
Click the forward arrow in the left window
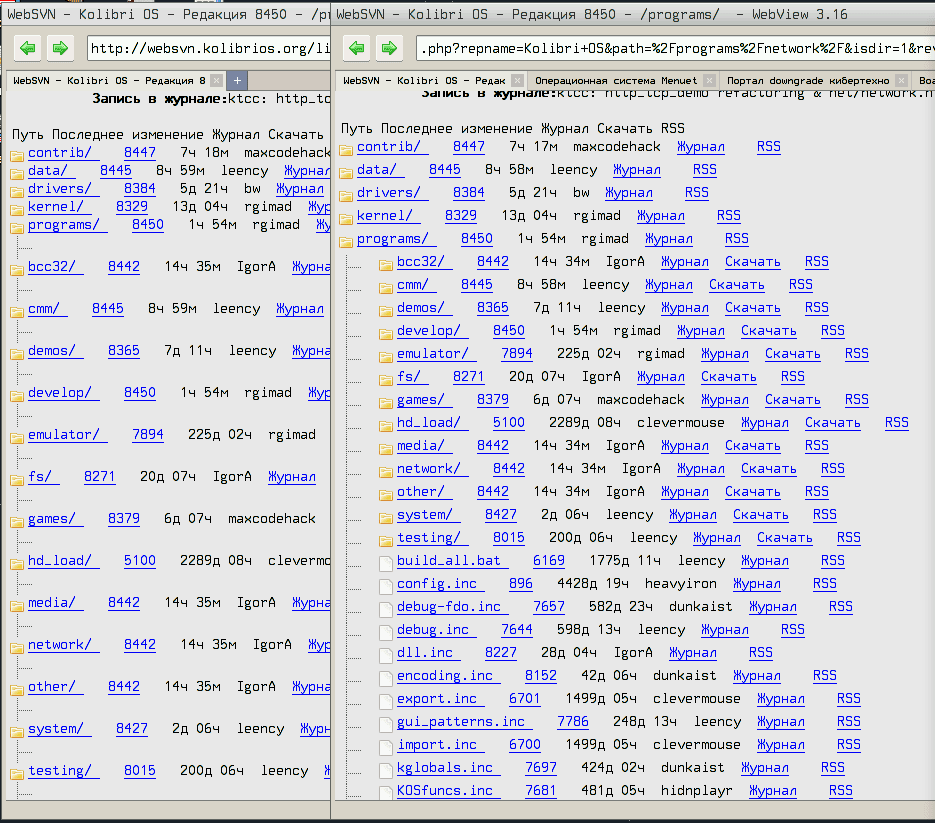(x=60, y=48)
